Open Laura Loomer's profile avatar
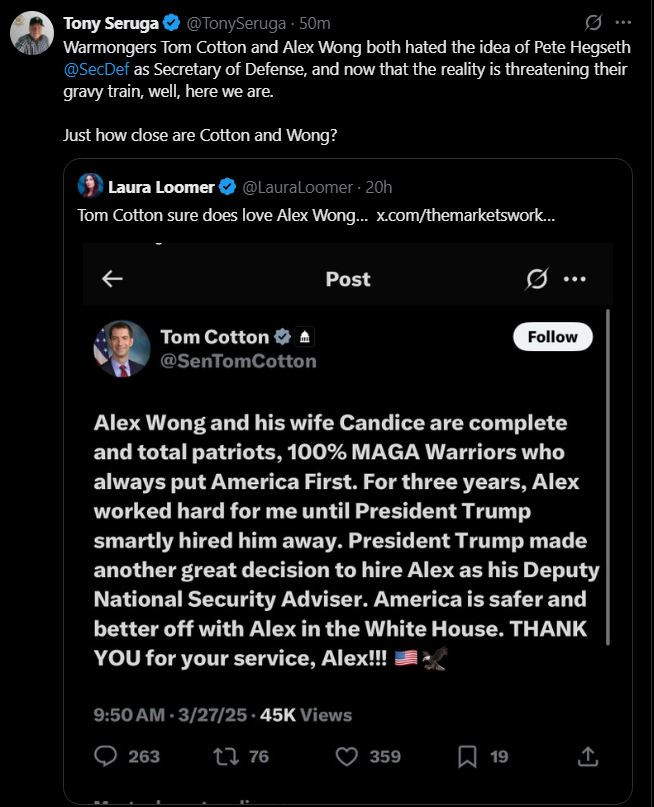This screenshot has height=807, width=654. (90, 187)
